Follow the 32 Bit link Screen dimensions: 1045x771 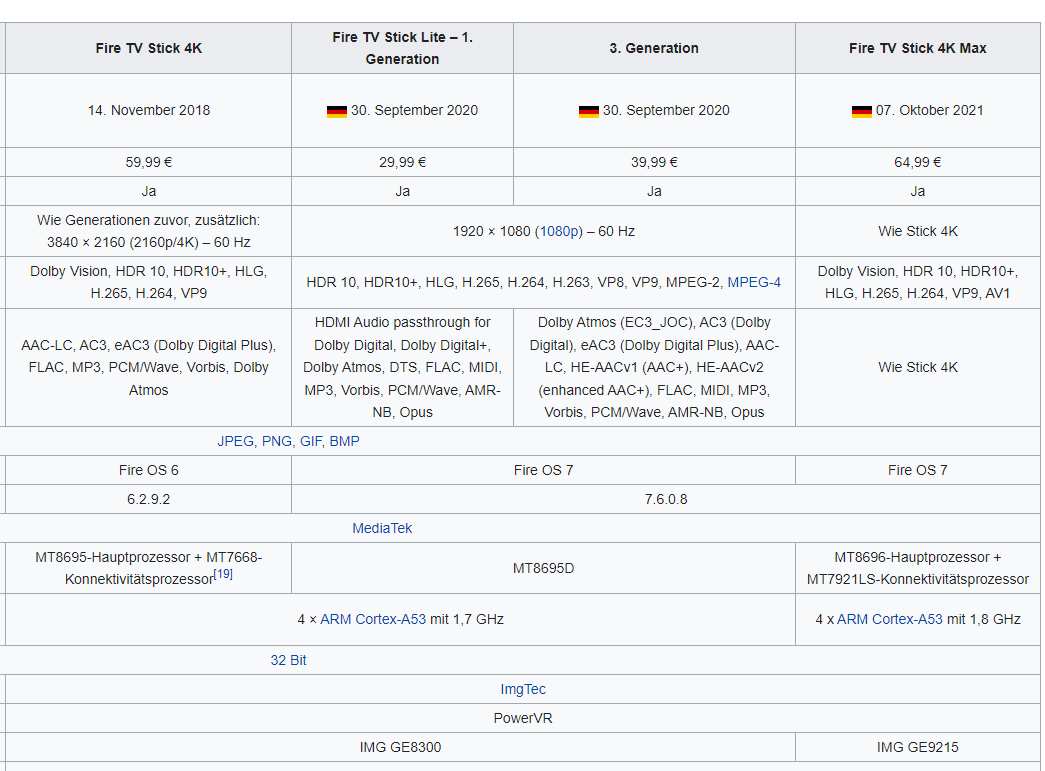[288, 660]
